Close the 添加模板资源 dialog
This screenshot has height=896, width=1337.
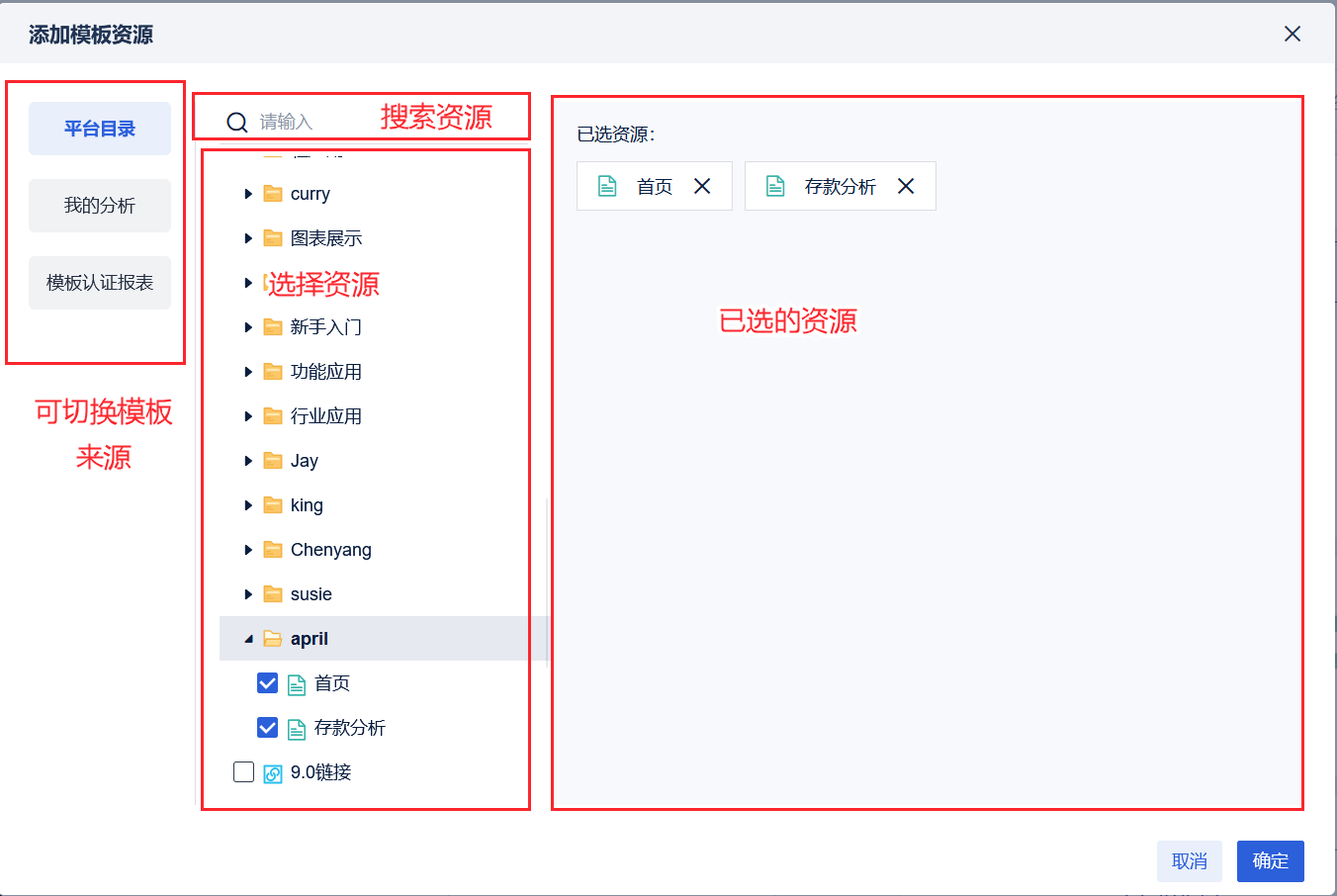[1292, 35]
